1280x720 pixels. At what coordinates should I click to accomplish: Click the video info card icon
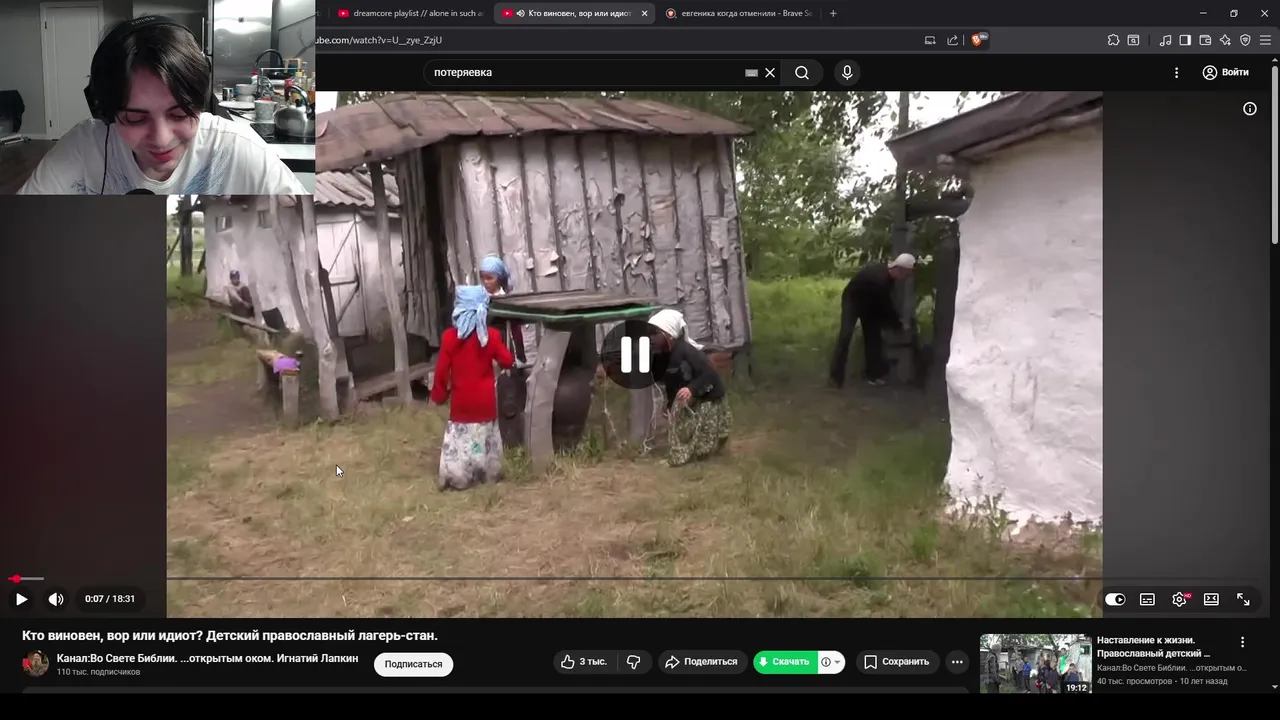click(1249, 109)
